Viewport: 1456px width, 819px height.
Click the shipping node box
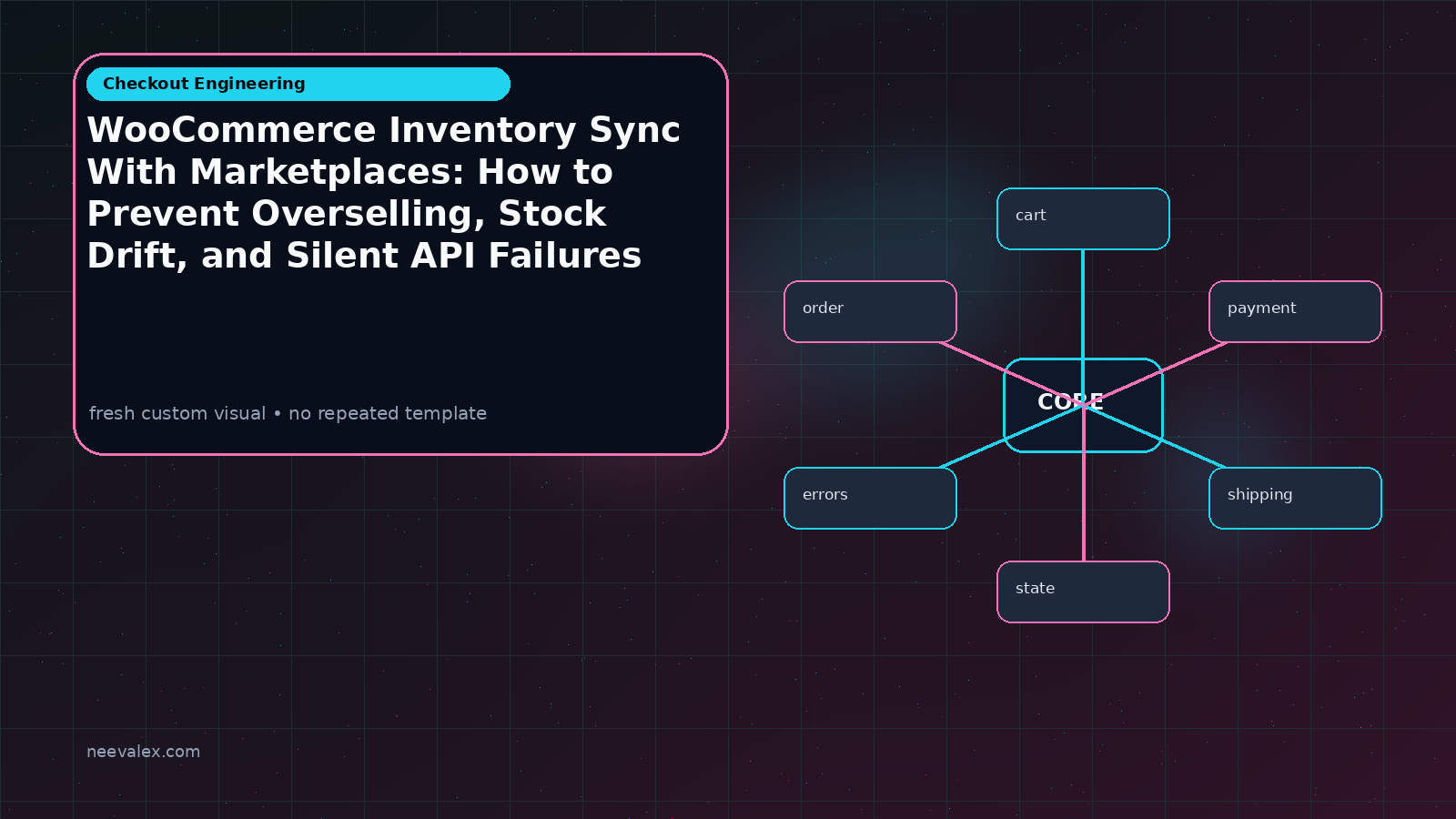1295,498
